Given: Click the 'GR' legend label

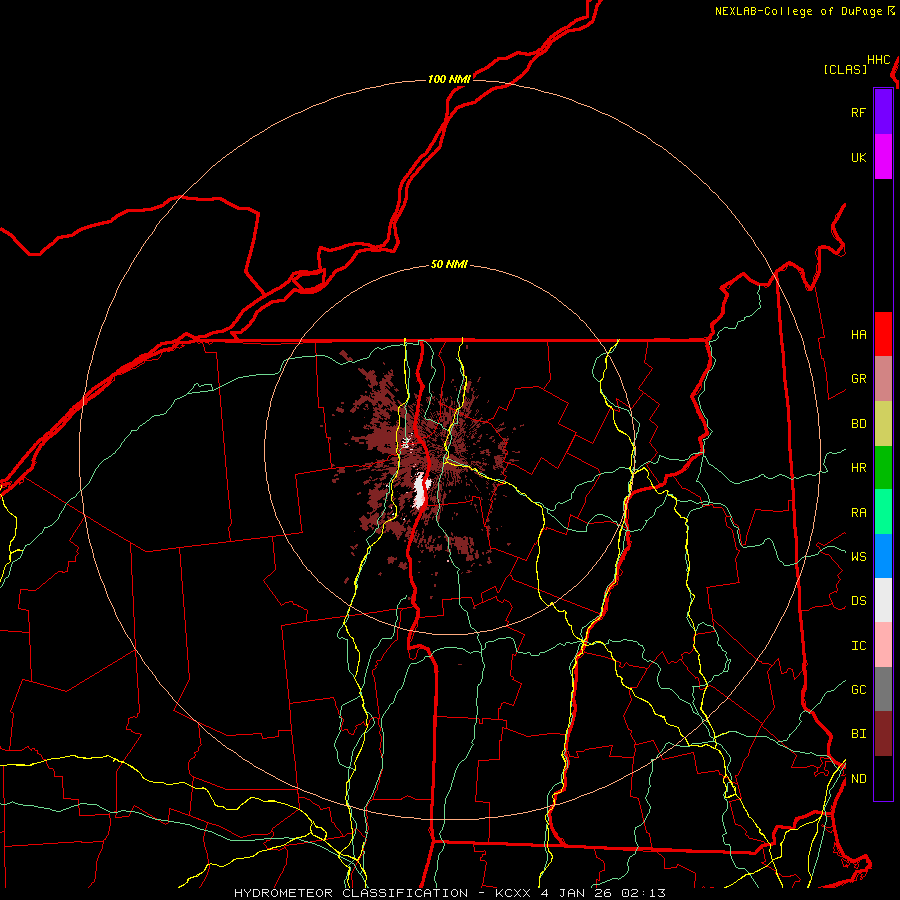Looking at the screenshot, I should [x=858, y=379].
